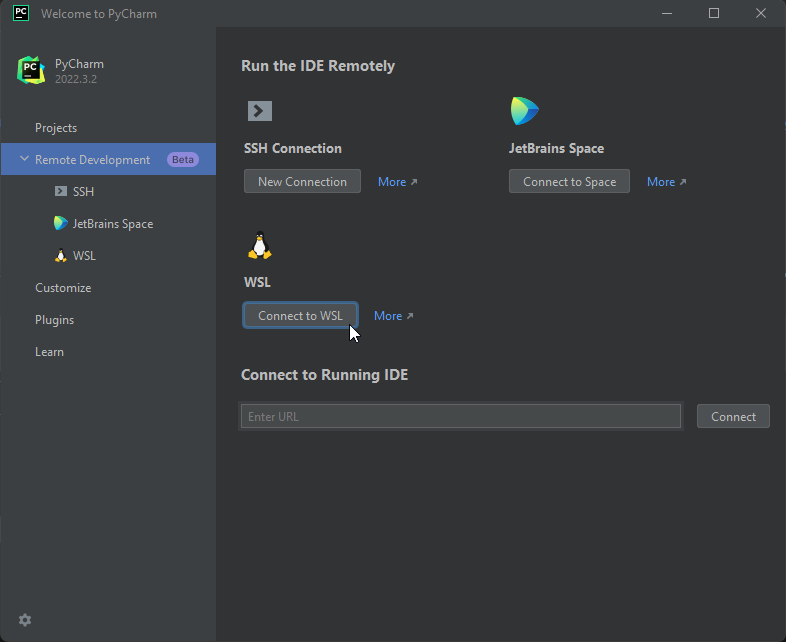This screenshot has height=642, width=786.
Task: Open the settings gear at bottom of sidebar
Action: 25,620
